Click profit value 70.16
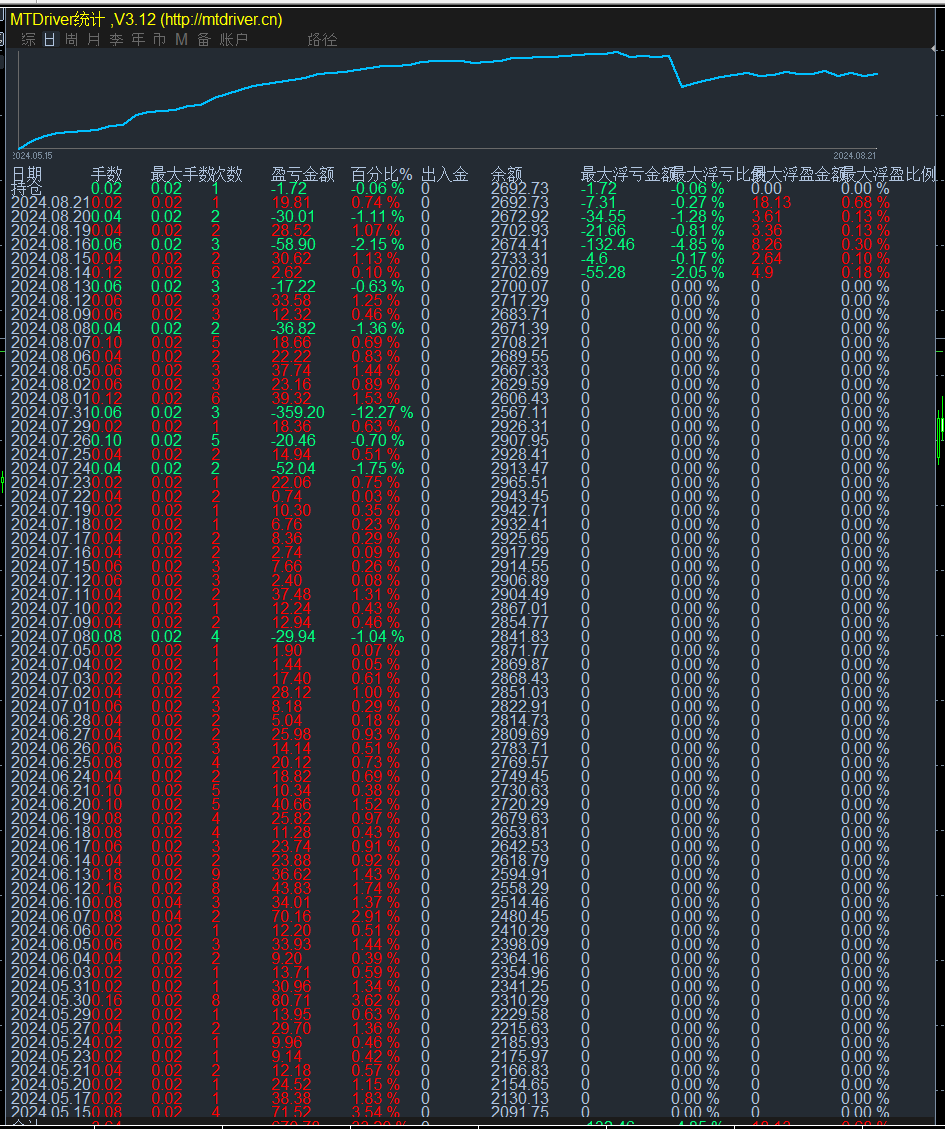945x1129 pixels. click(291, 917)
